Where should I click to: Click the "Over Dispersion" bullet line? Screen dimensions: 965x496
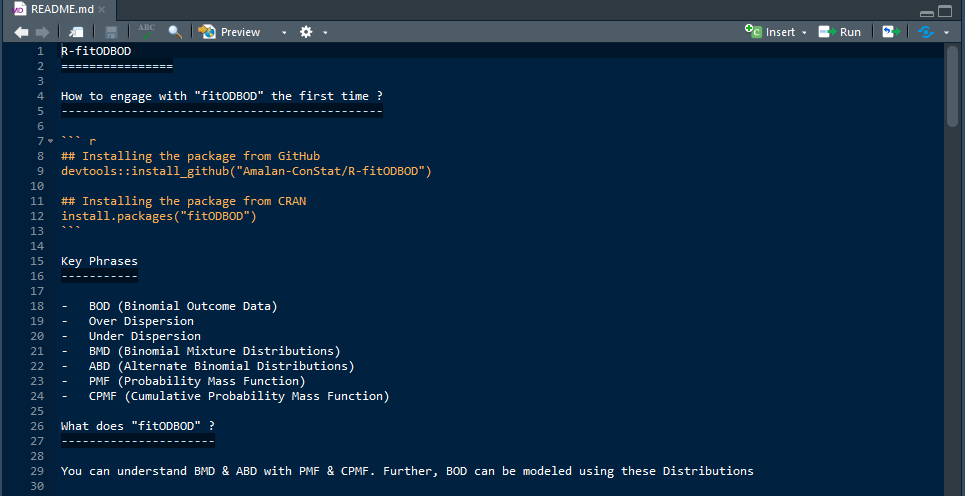click(141, 321)
